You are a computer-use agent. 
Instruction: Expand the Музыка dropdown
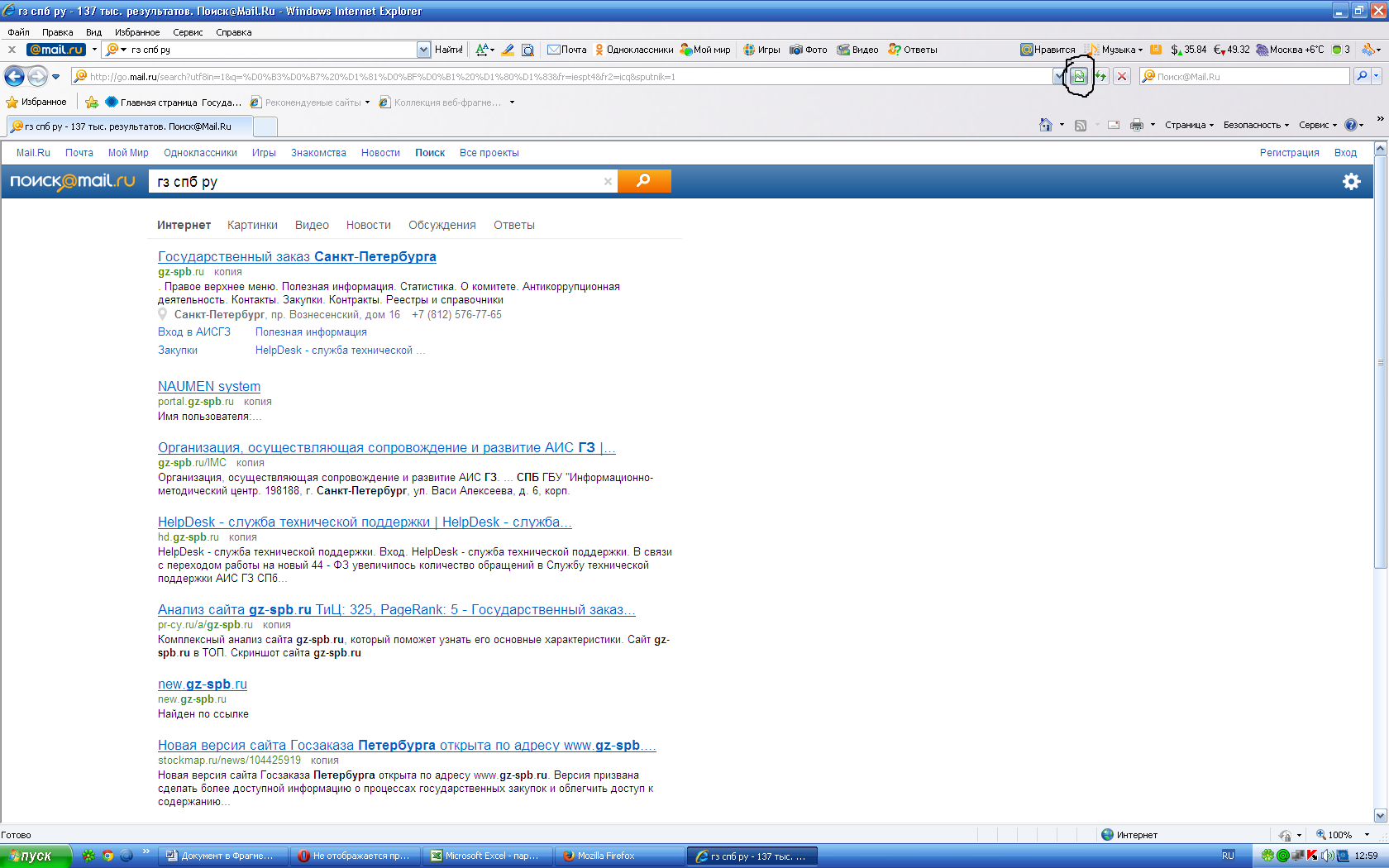[x=1140, y=50]
